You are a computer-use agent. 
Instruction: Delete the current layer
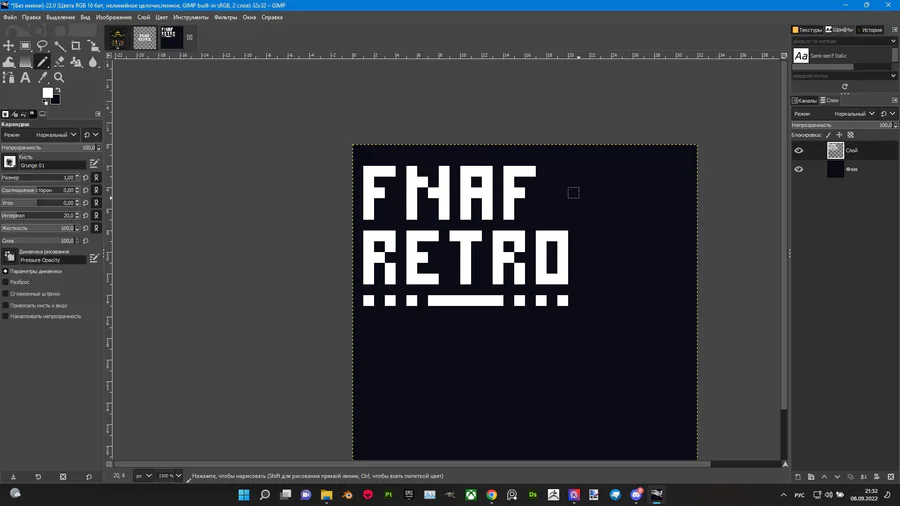click(x=890, y=477)
